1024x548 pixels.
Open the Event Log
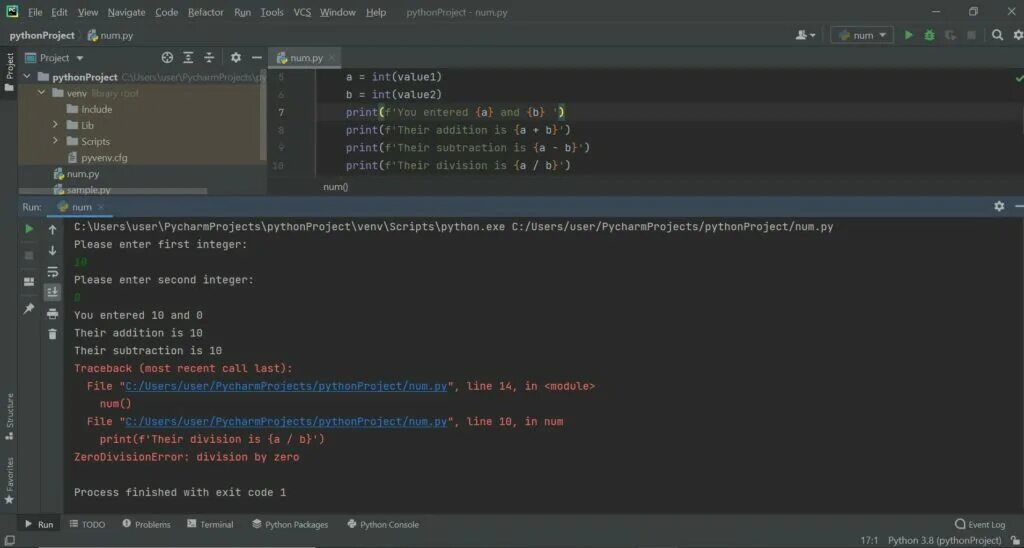coord(980,524)
